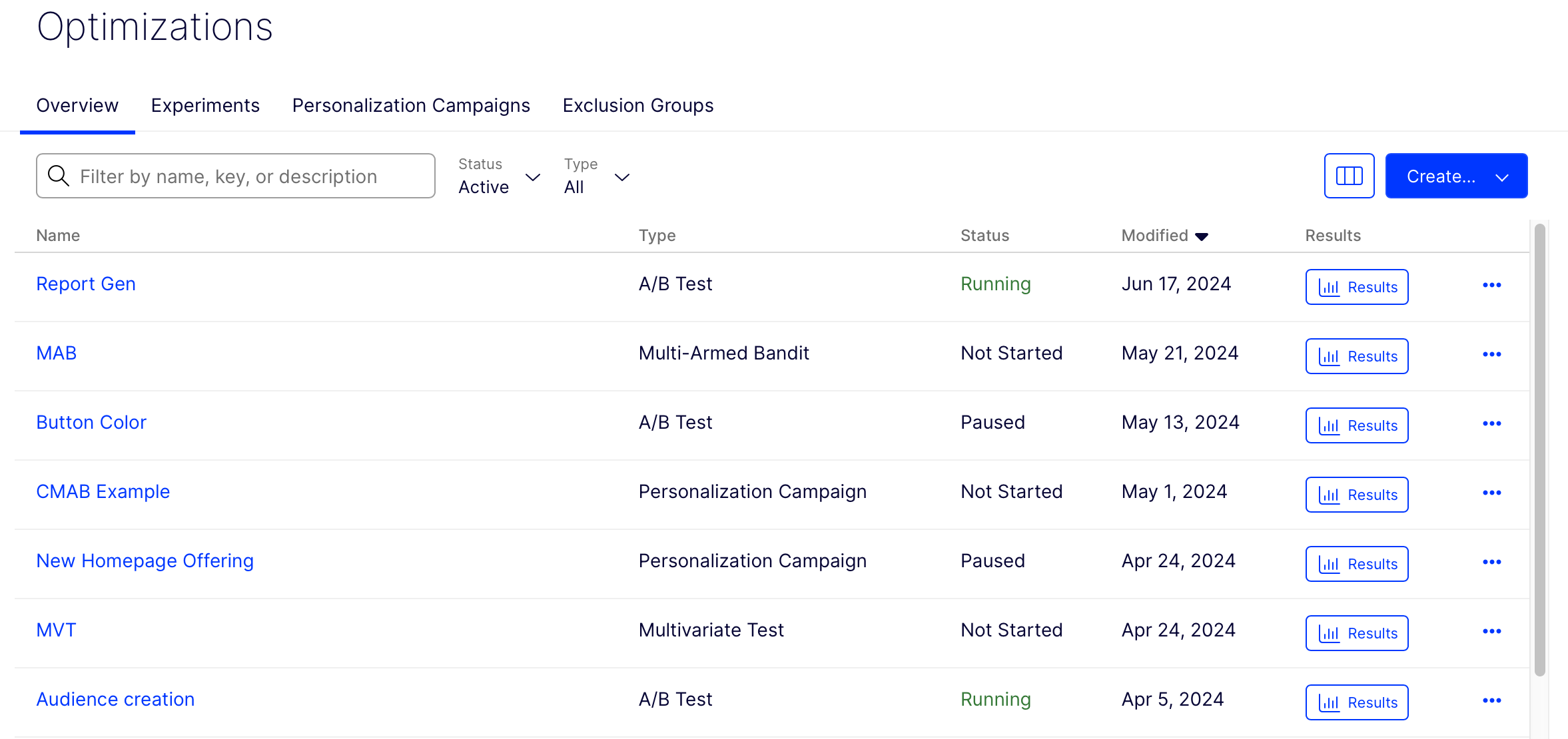Switch to the Personalization Campaigns tab

point(411,106)
